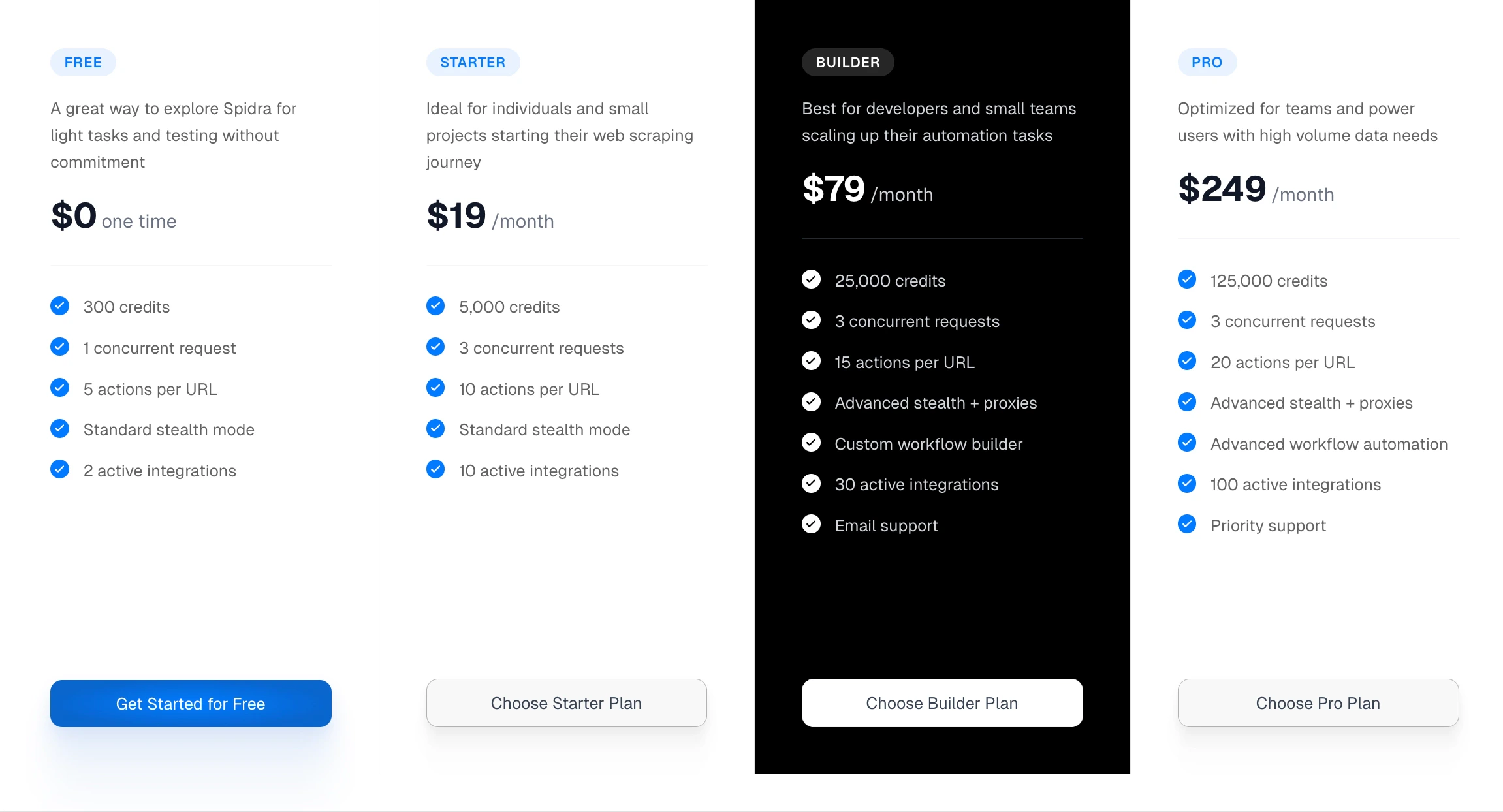Image resolution: width=1503 pixels, height=812 pixels.
Task: Select the BUILDER plan badge
Action: click(847, 62)
